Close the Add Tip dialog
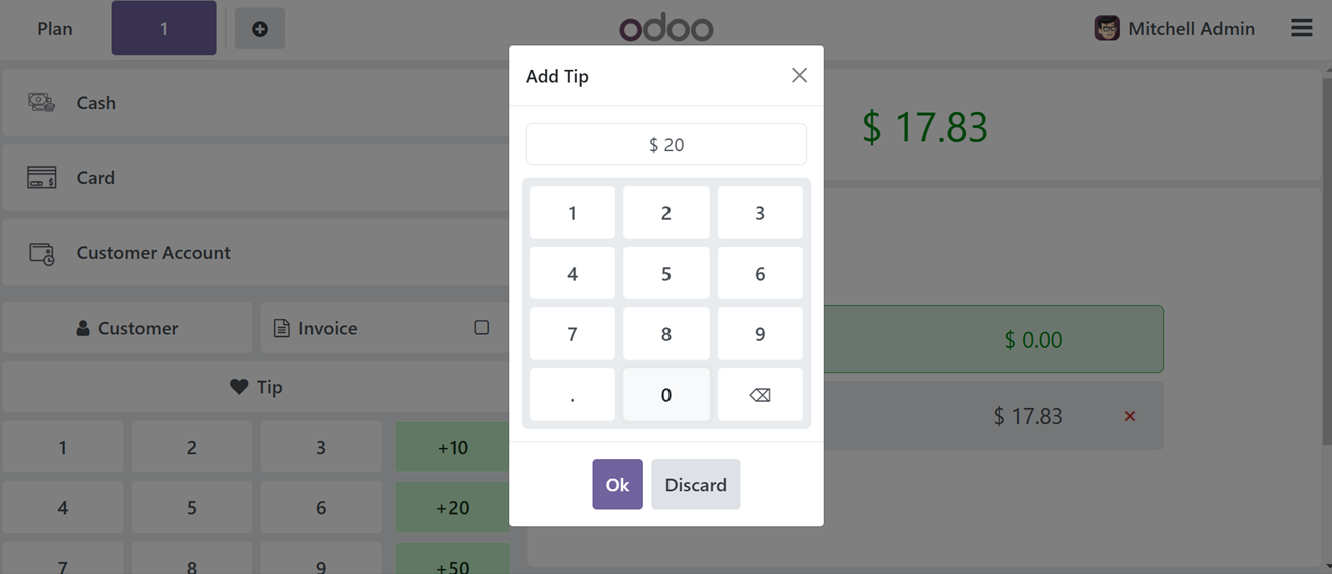The image size is (1332, 574). coord(799,75)
